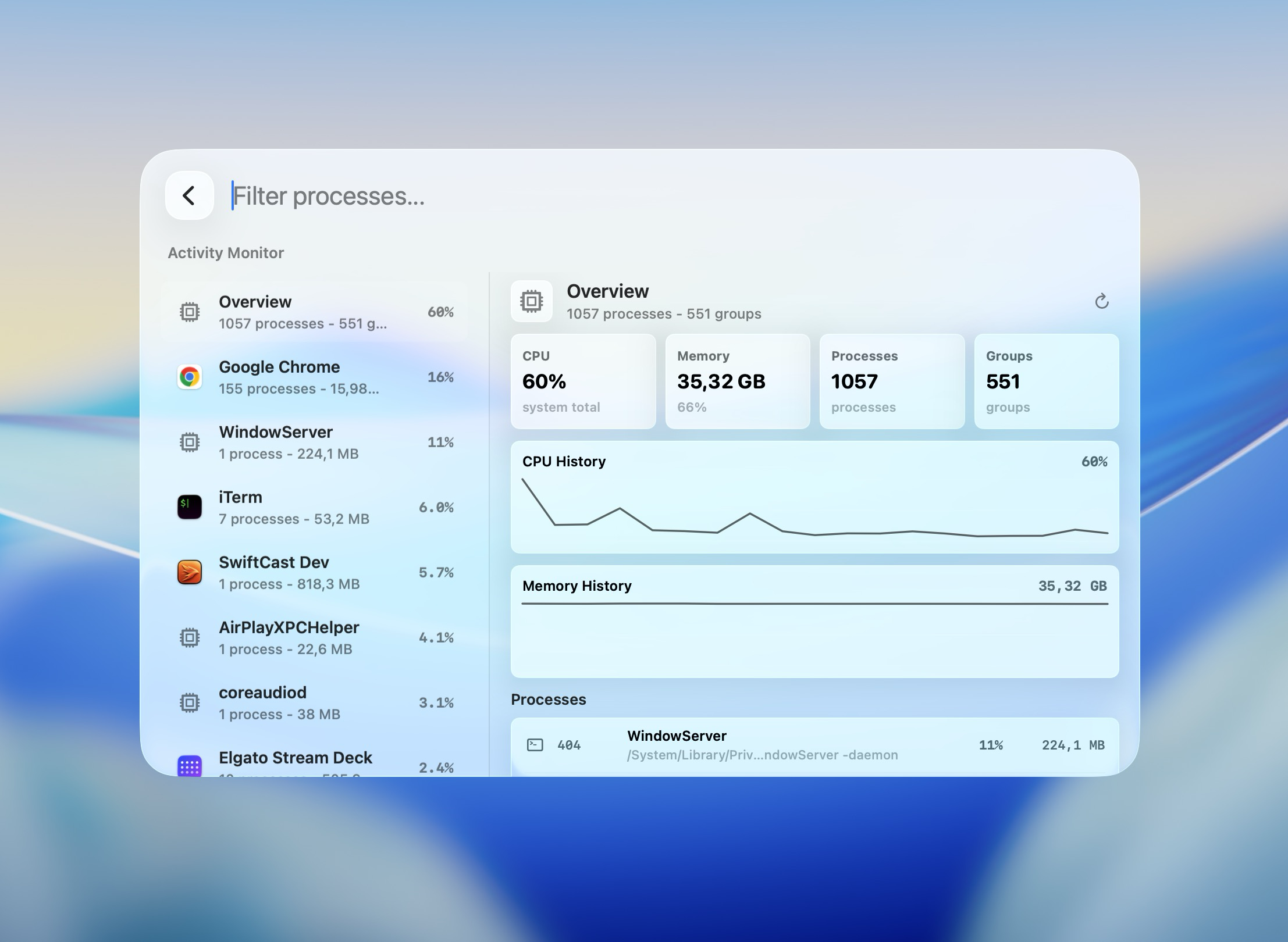Click the coreaudiod chip icon
This screenshot has height=942, width=1288.
[189, 703]
